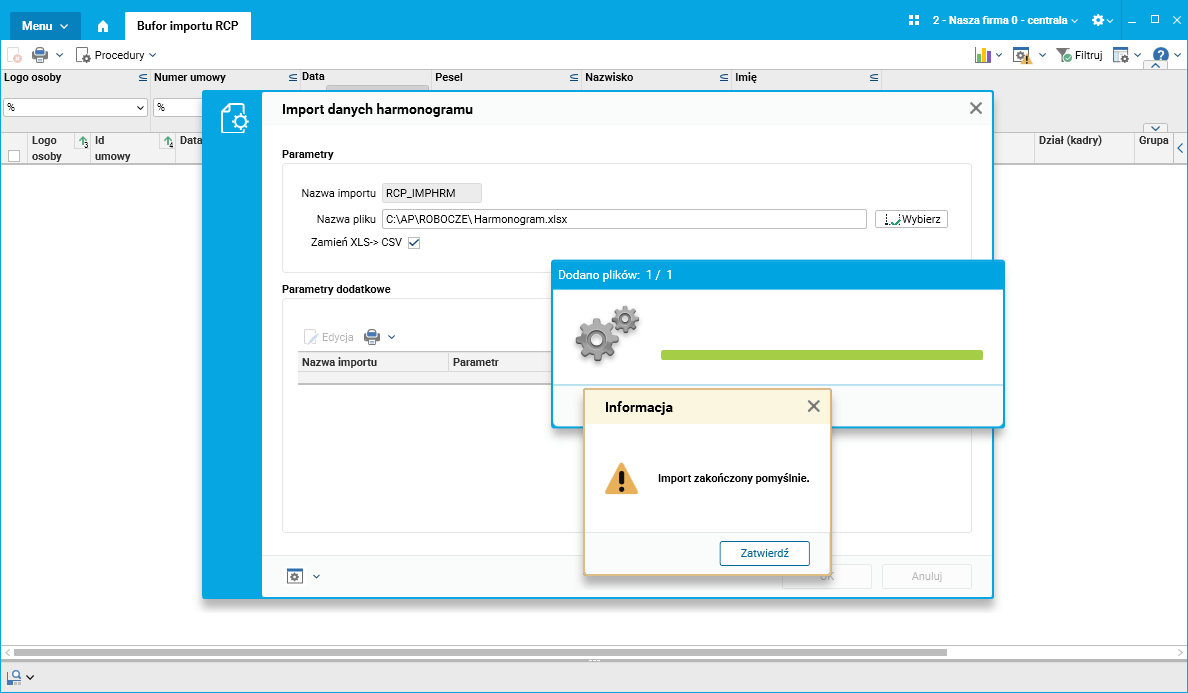Image resolution: width=1188 pixels, height=693 pixels.
Task: Click the Wybierz file browse button
Action: coord(911,219)
